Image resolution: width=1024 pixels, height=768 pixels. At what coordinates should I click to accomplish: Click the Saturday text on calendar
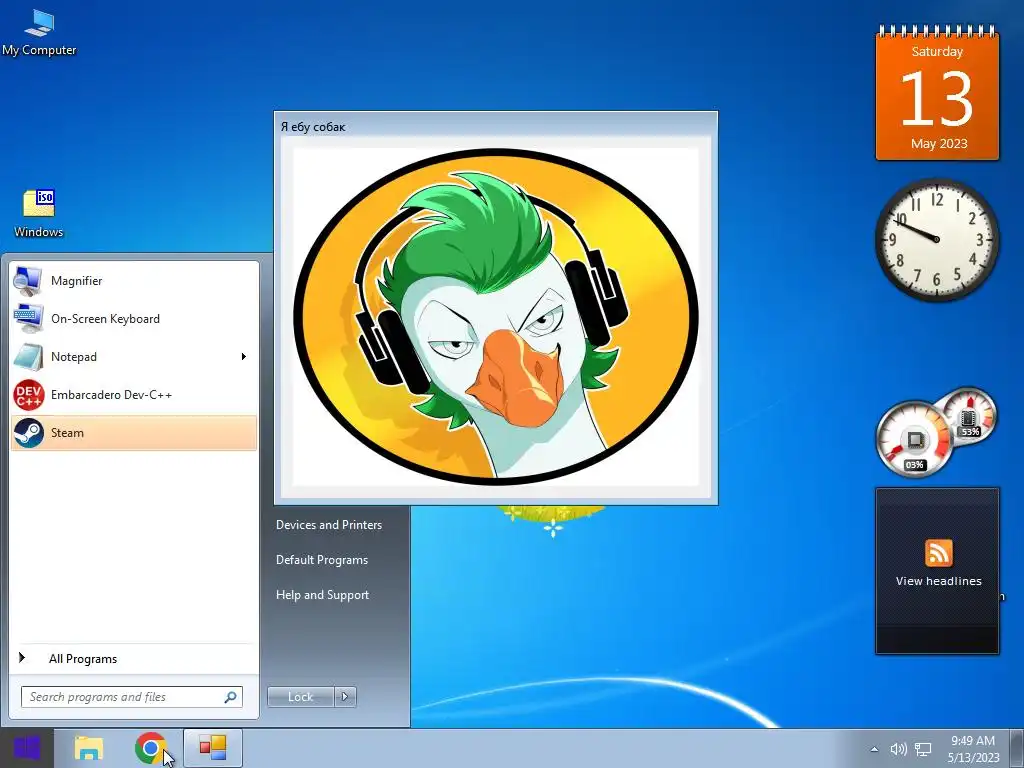pos(937,52)
